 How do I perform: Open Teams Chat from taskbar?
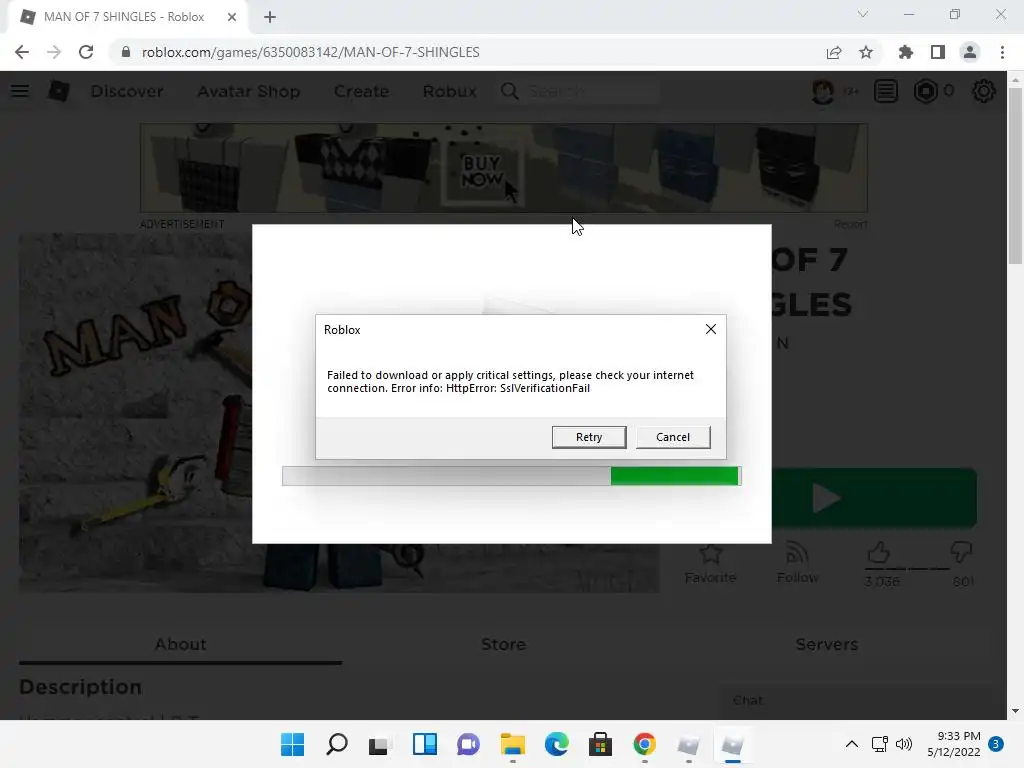pyautogui.click(x=468, y=744)
